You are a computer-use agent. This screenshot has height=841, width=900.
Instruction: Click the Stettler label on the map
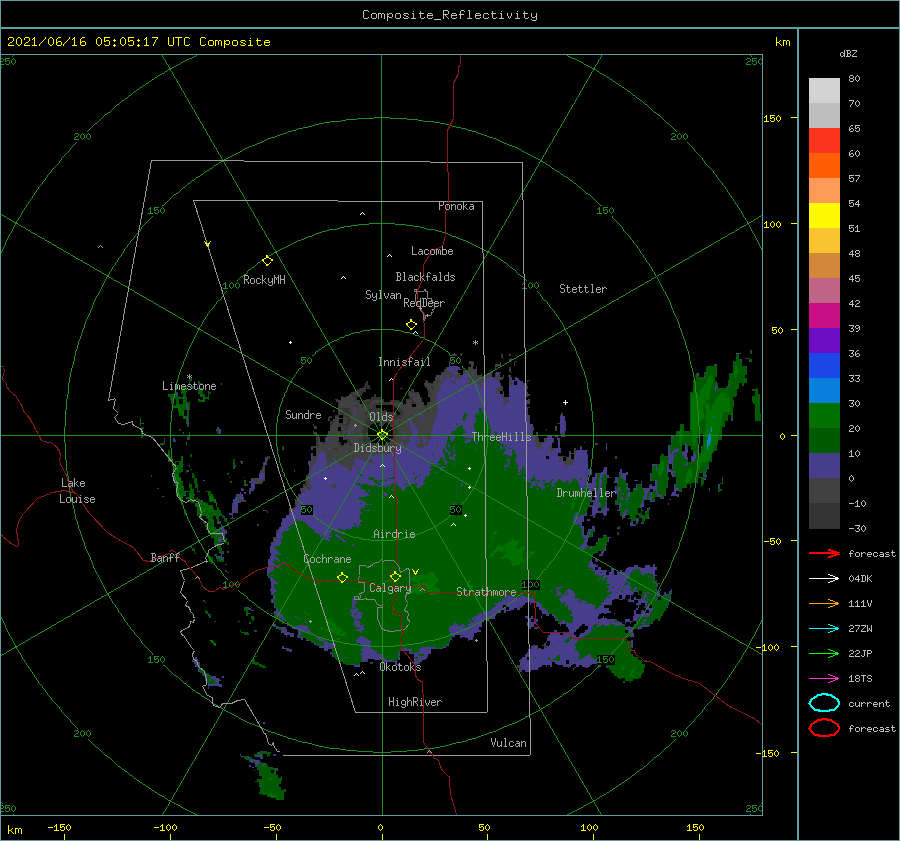click(x=583, y=289)
